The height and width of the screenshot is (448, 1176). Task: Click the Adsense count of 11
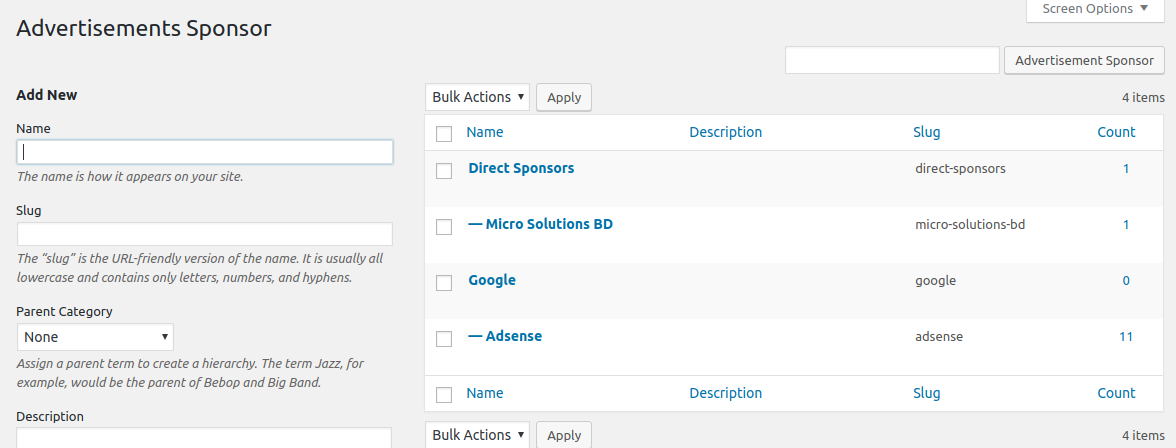coord(1126,336)
